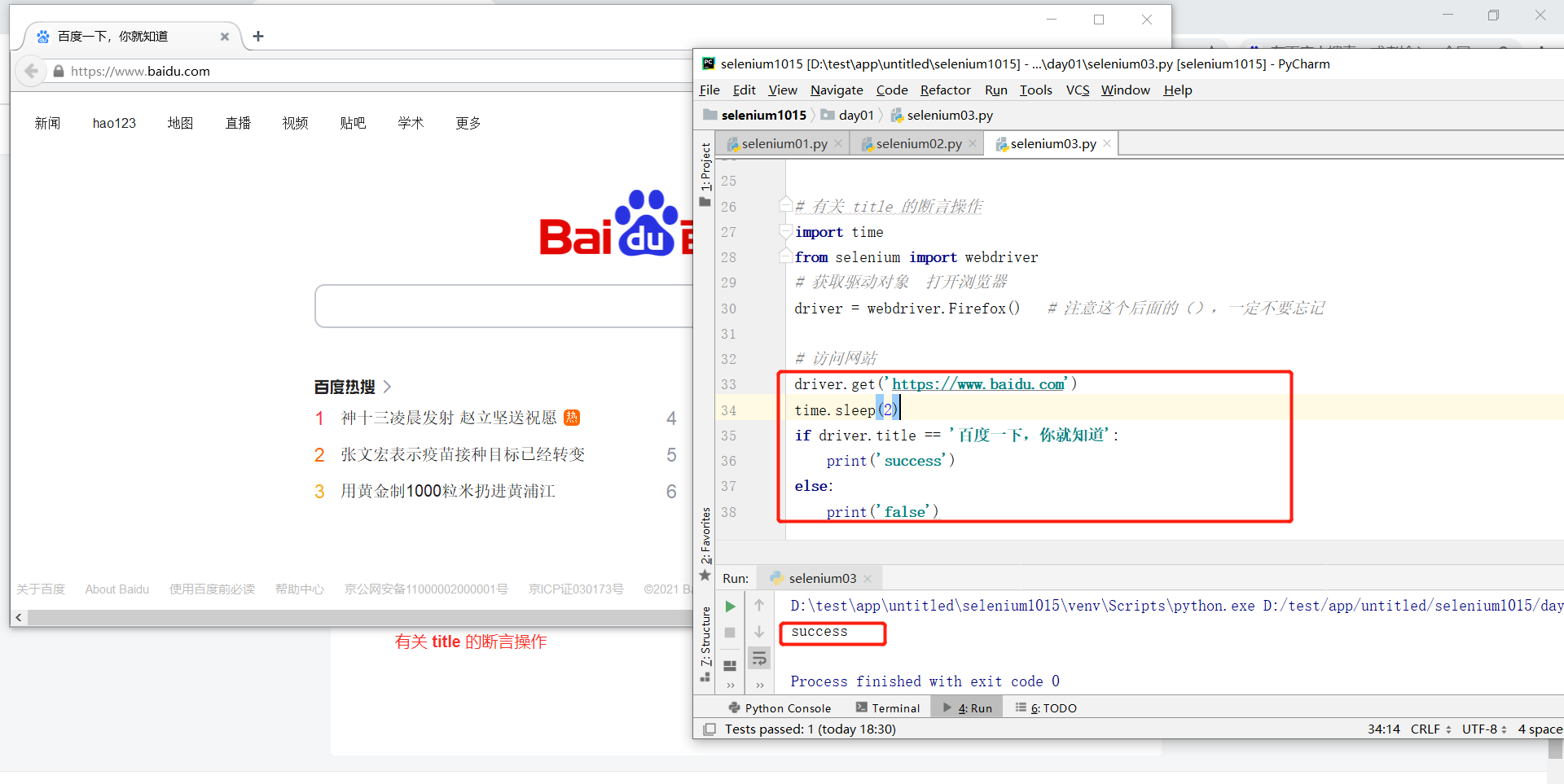Rerun selenium03 with the green play icon

pyautogui.click(x=730, y=606)
